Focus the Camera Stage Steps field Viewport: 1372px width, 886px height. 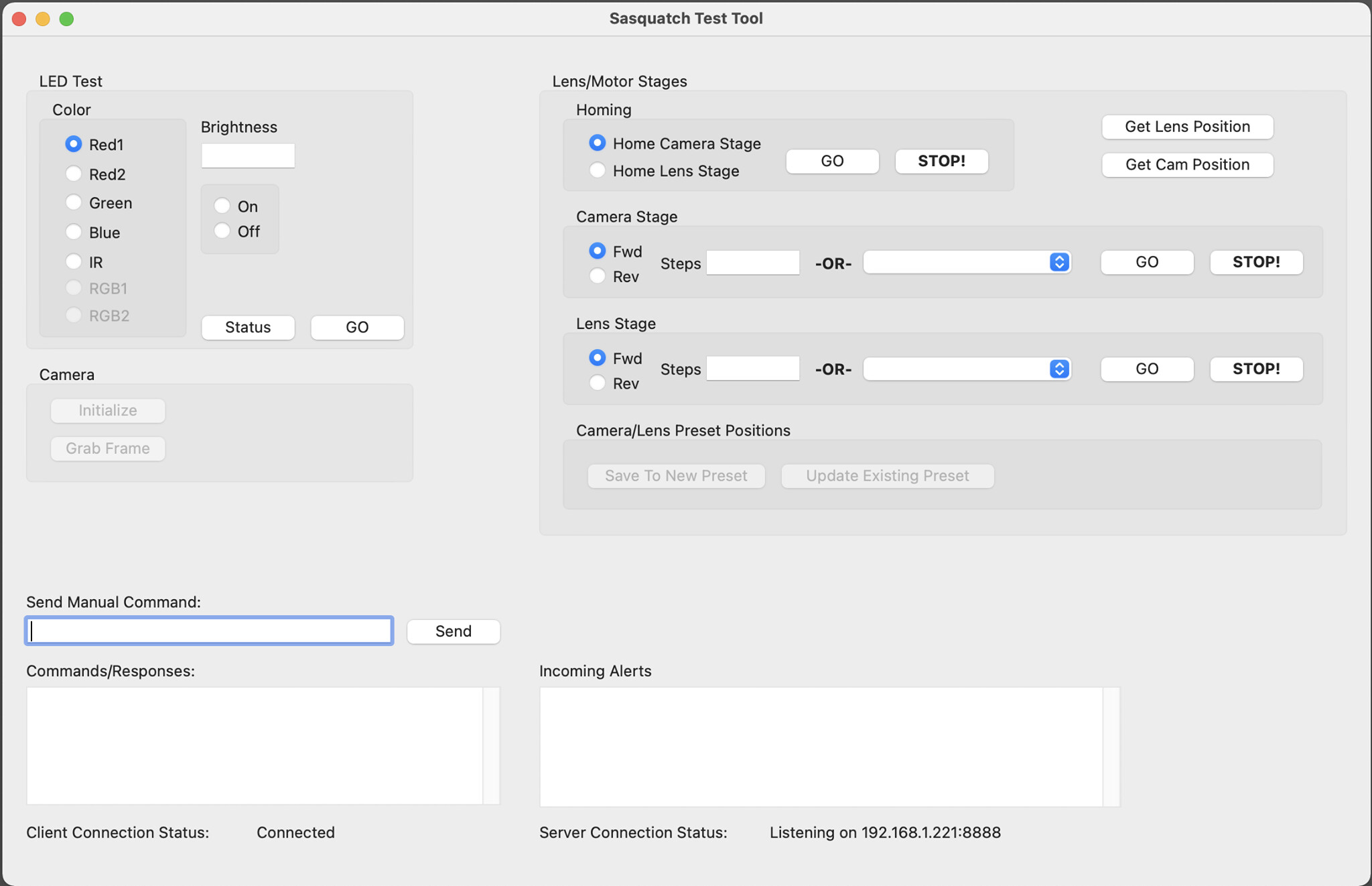pyautogui.click(x=753, y=262)
